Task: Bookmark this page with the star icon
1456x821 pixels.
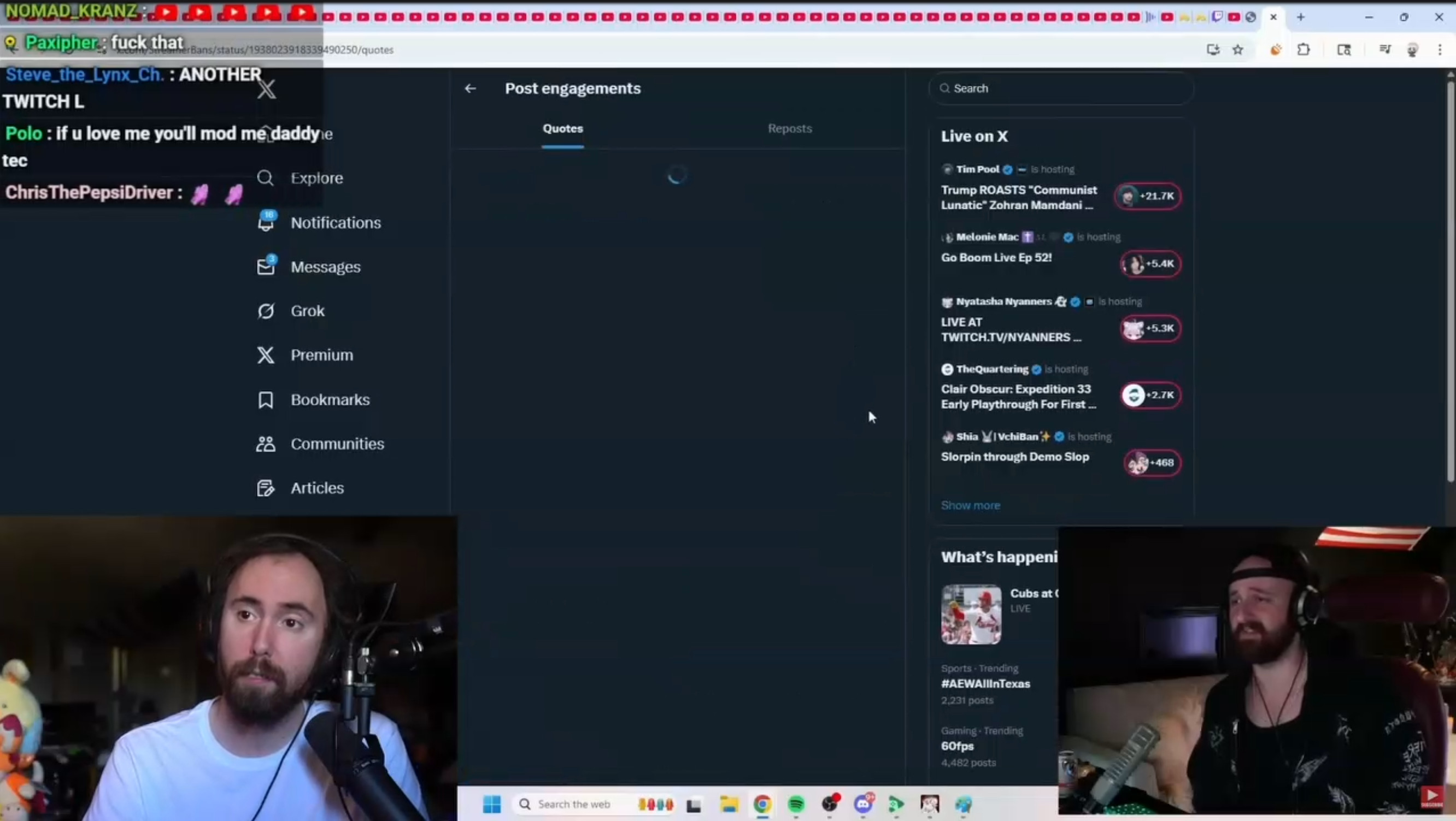Action: [1238, 50]
